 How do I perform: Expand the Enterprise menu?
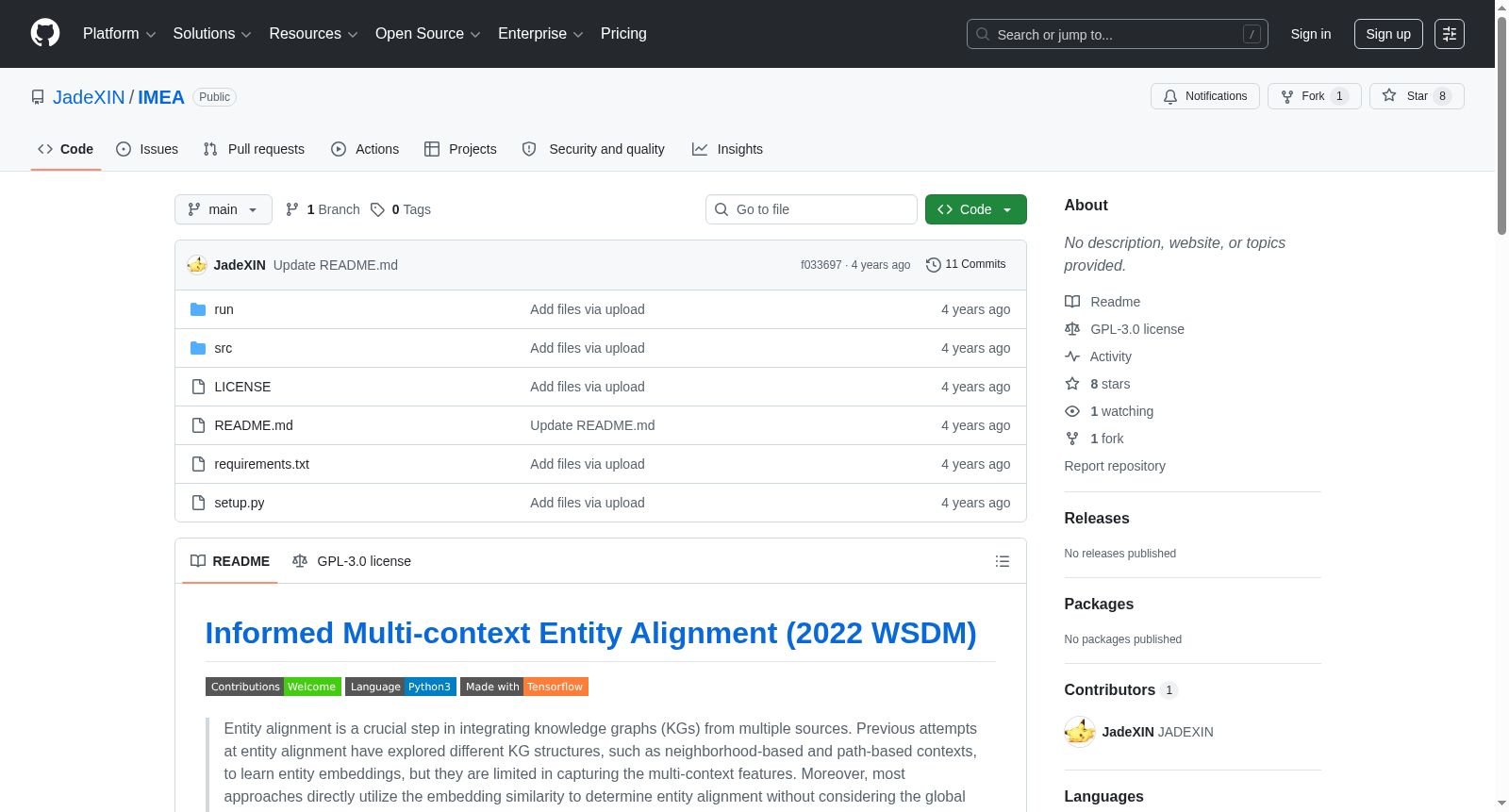[x=540, y=34]
